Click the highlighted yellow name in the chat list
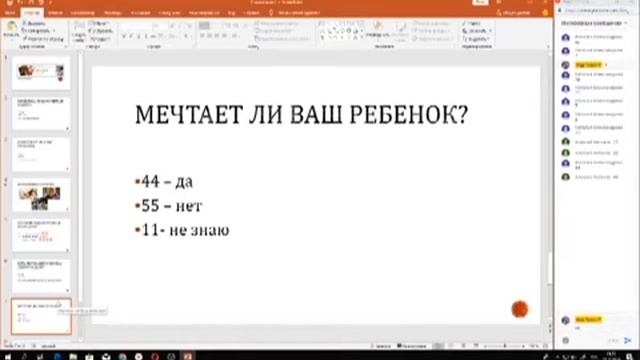This screenshot has height=360, width=640. coord(588,65)
